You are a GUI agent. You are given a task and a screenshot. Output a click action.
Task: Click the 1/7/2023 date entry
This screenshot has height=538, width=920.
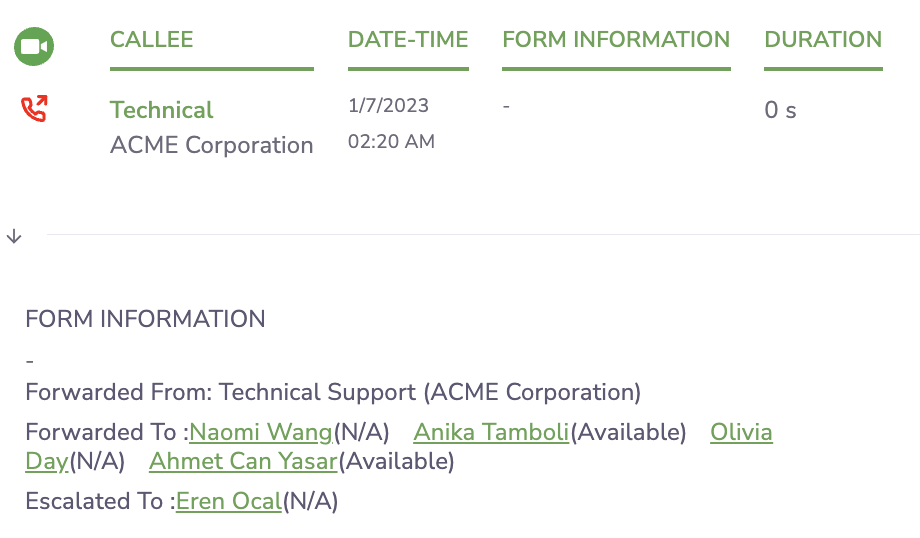[x=388, y=106]
